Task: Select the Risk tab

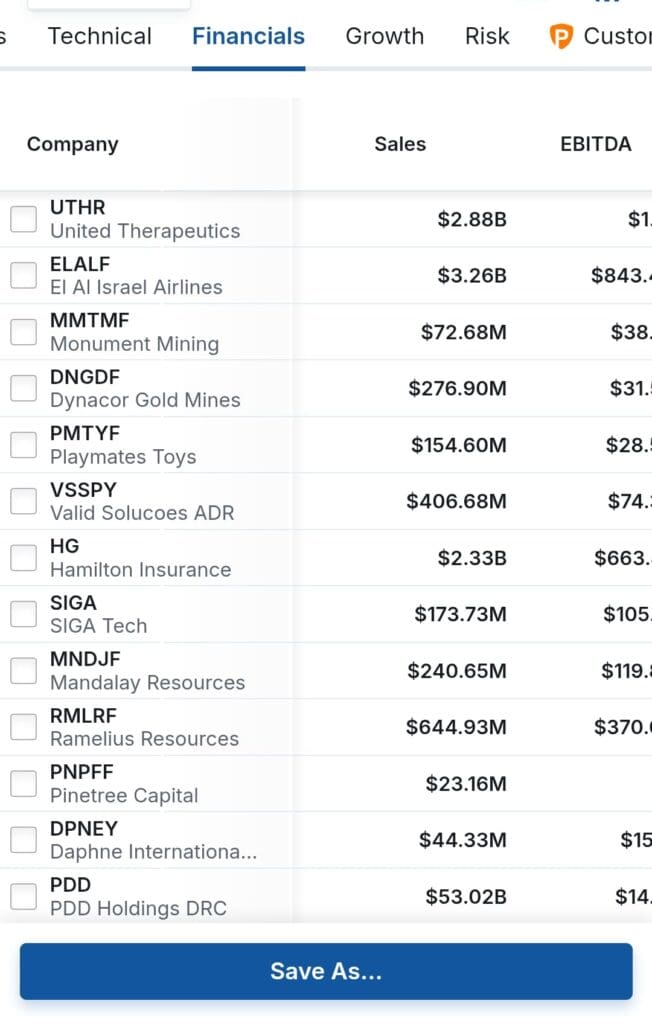Action: pos(487,37)
